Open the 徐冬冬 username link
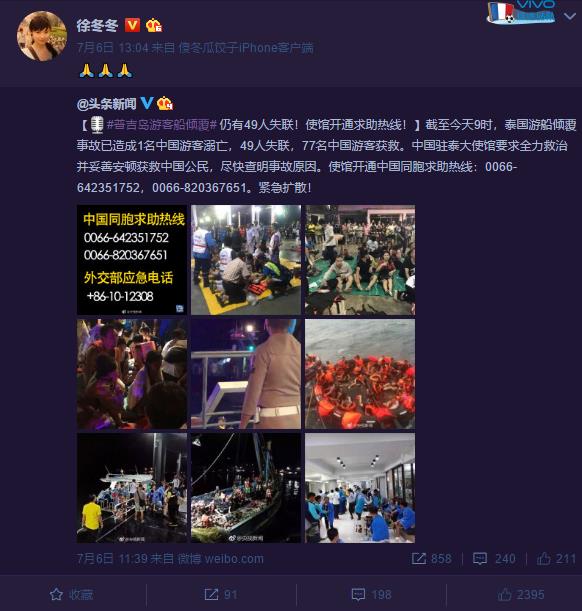This screenshot has height=611, width=582. (x=97, y=26)
